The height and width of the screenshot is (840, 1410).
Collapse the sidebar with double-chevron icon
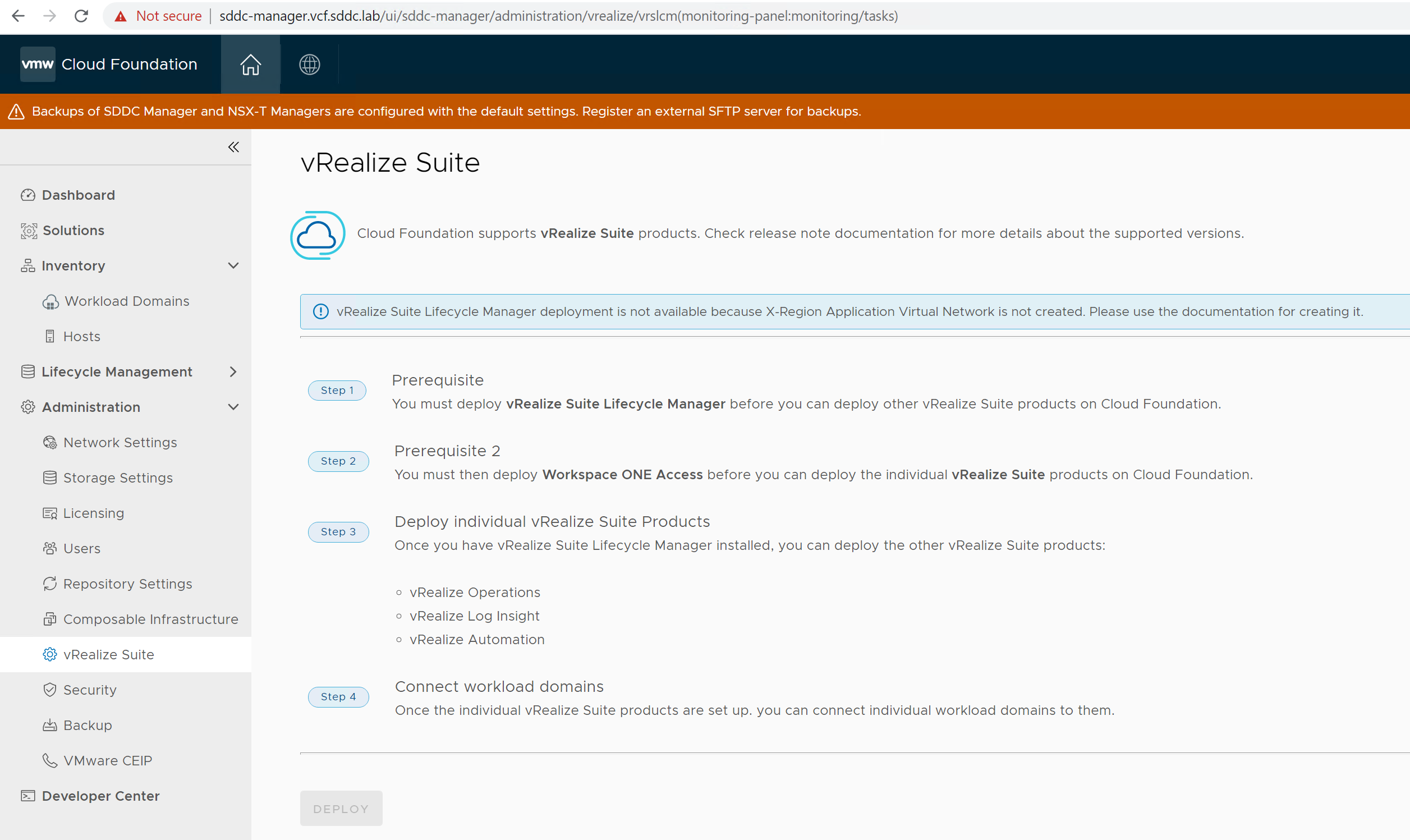click(x=233, y=147)
